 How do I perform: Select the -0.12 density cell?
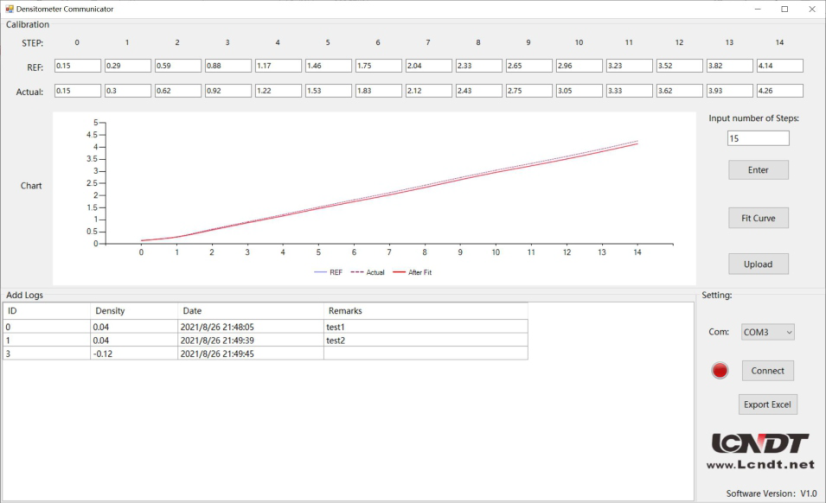[134, 353]
